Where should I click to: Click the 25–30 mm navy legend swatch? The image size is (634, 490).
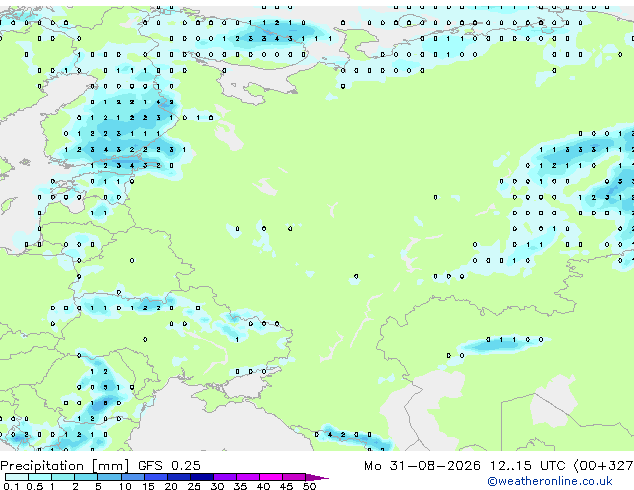(202, 477)
